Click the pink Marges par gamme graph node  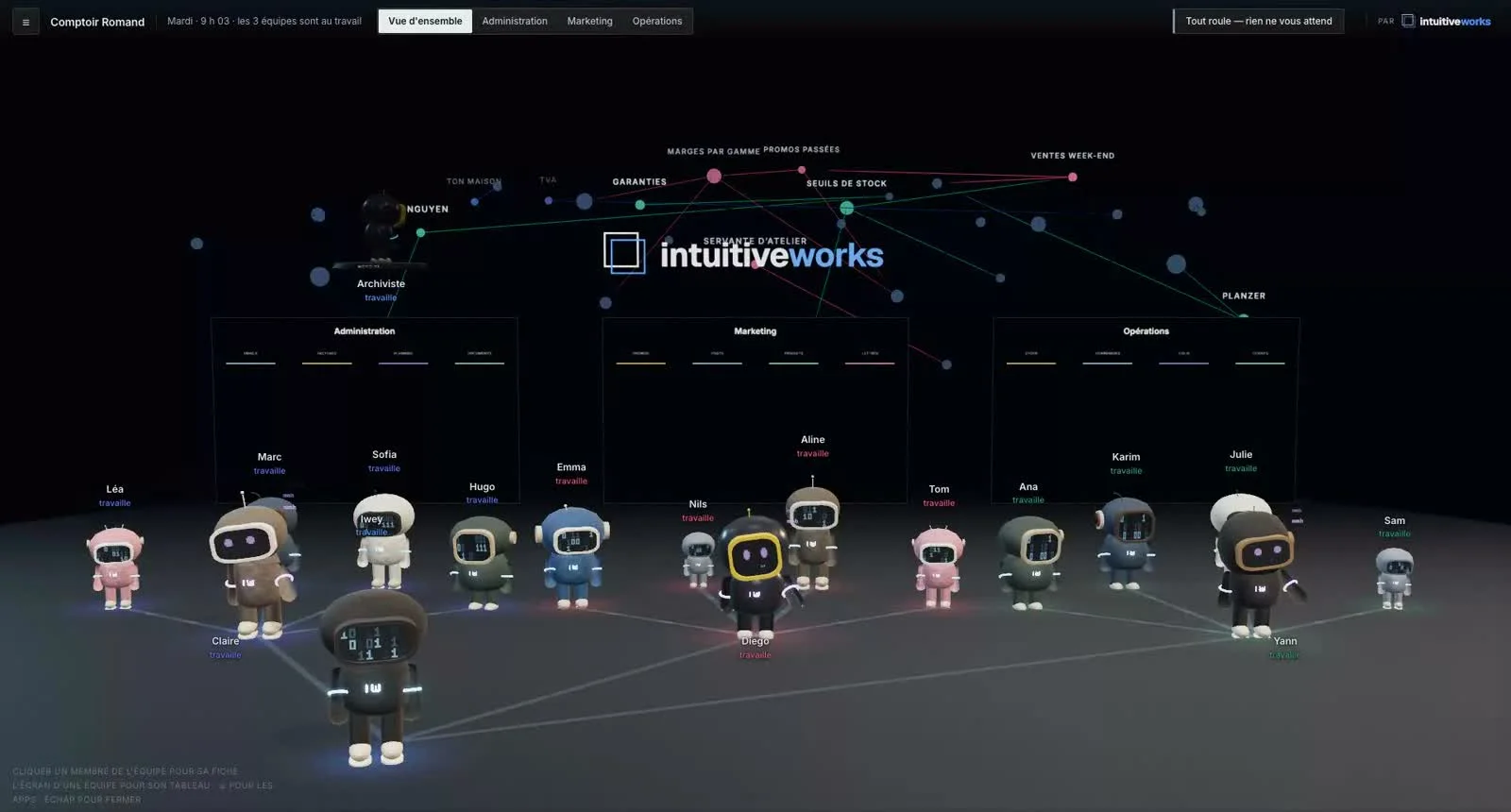click(x=714, y=176)
